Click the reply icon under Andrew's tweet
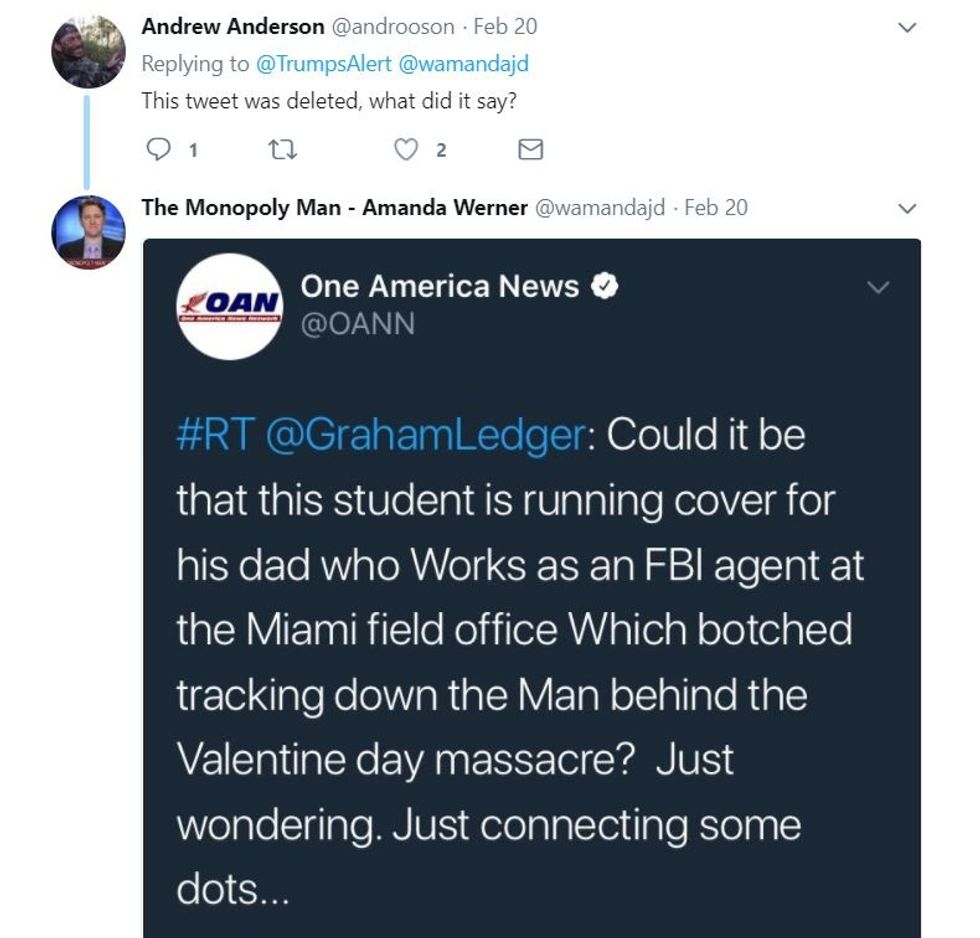Screen dimensions: 980x938 160,150
